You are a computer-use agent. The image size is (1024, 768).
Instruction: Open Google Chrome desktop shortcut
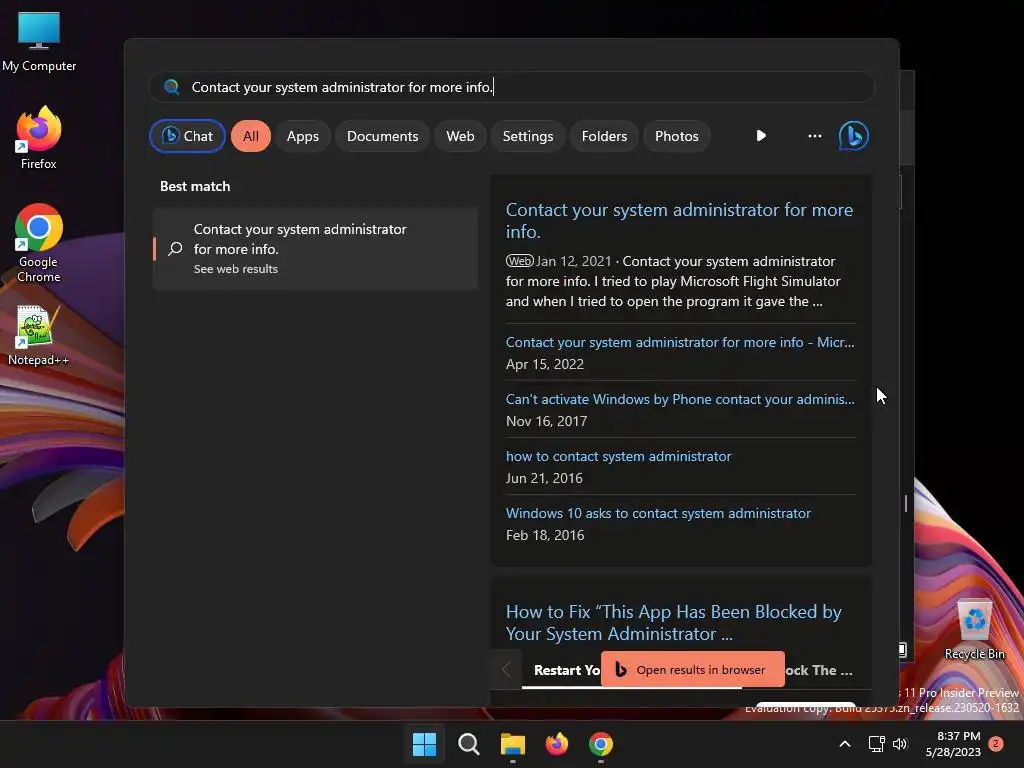[x=39, y=243]
